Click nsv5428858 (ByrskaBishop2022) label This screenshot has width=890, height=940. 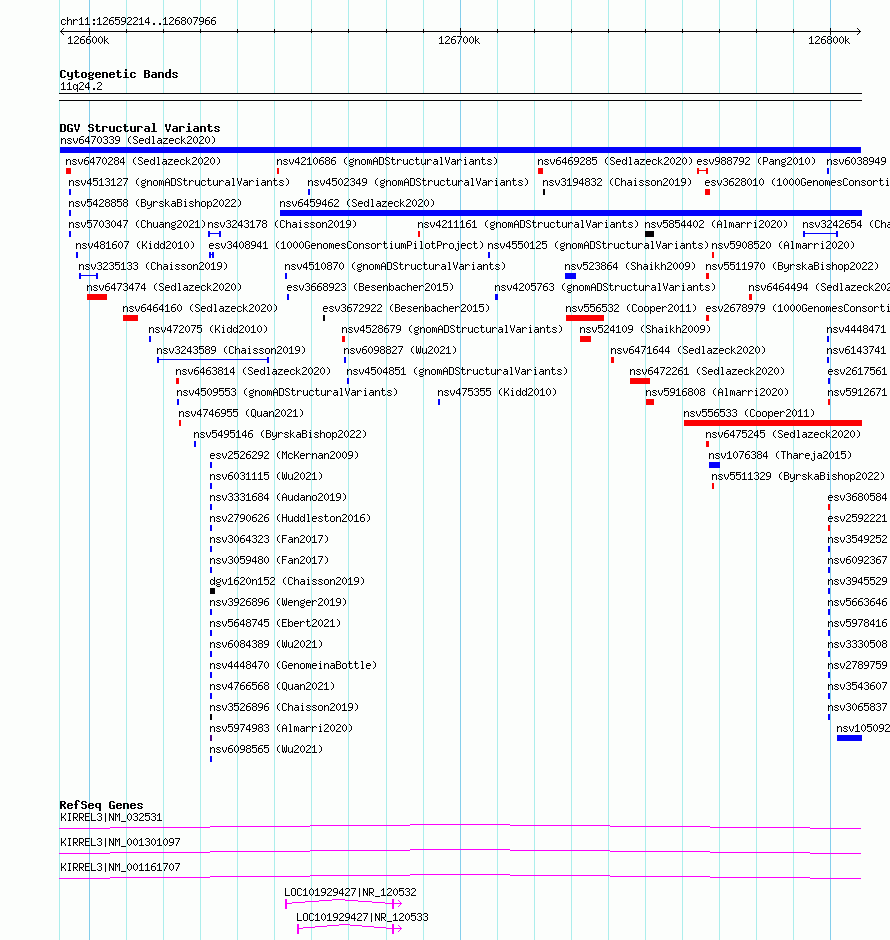click(155, 203)
